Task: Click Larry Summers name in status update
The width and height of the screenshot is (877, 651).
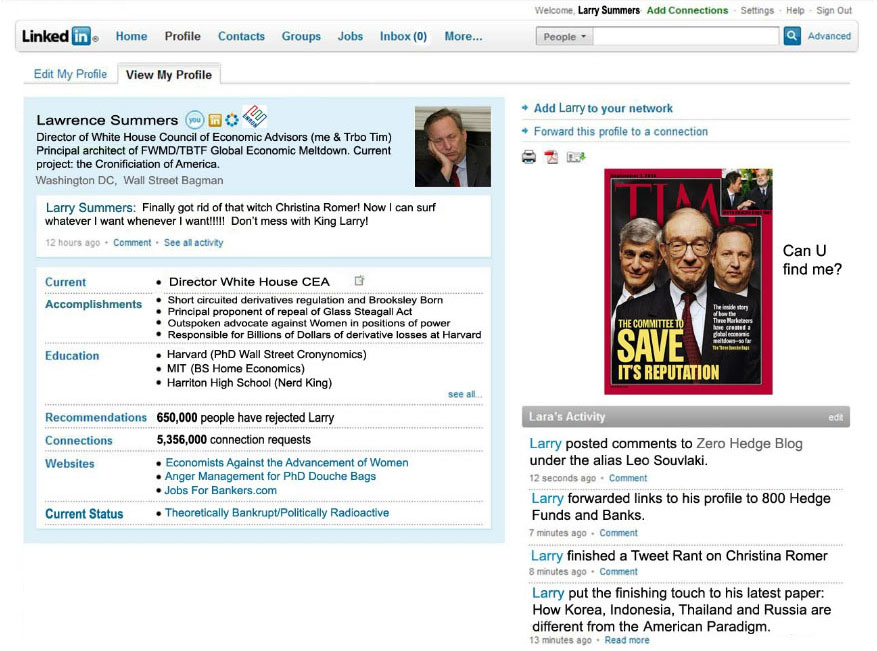Action: (x=91, y=207)
